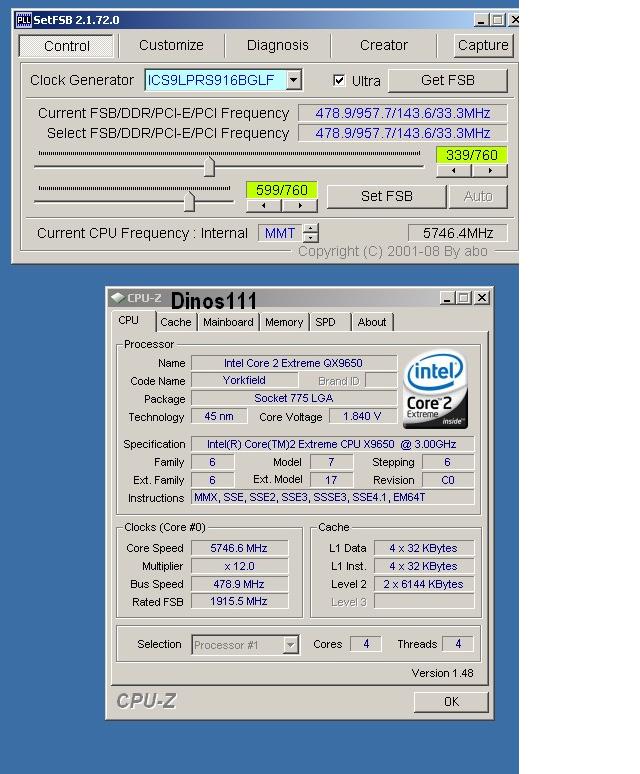The height and width of the screenshot is (774, 640).
Task: Click the Ext. Model 17 value
Action: click(331, 480)
